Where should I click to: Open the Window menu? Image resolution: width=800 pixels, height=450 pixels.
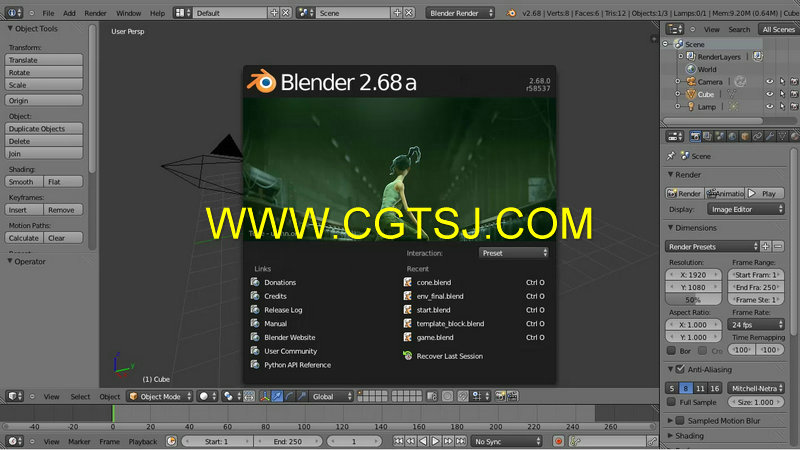coord(129,13)
